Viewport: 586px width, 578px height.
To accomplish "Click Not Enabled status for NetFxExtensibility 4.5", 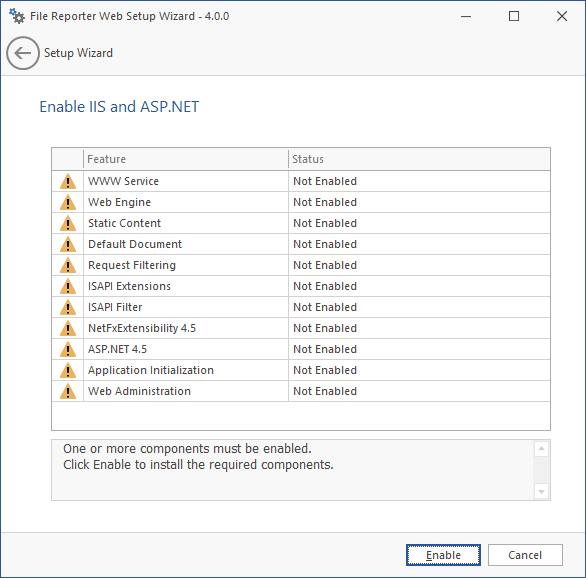I will 325,328.
